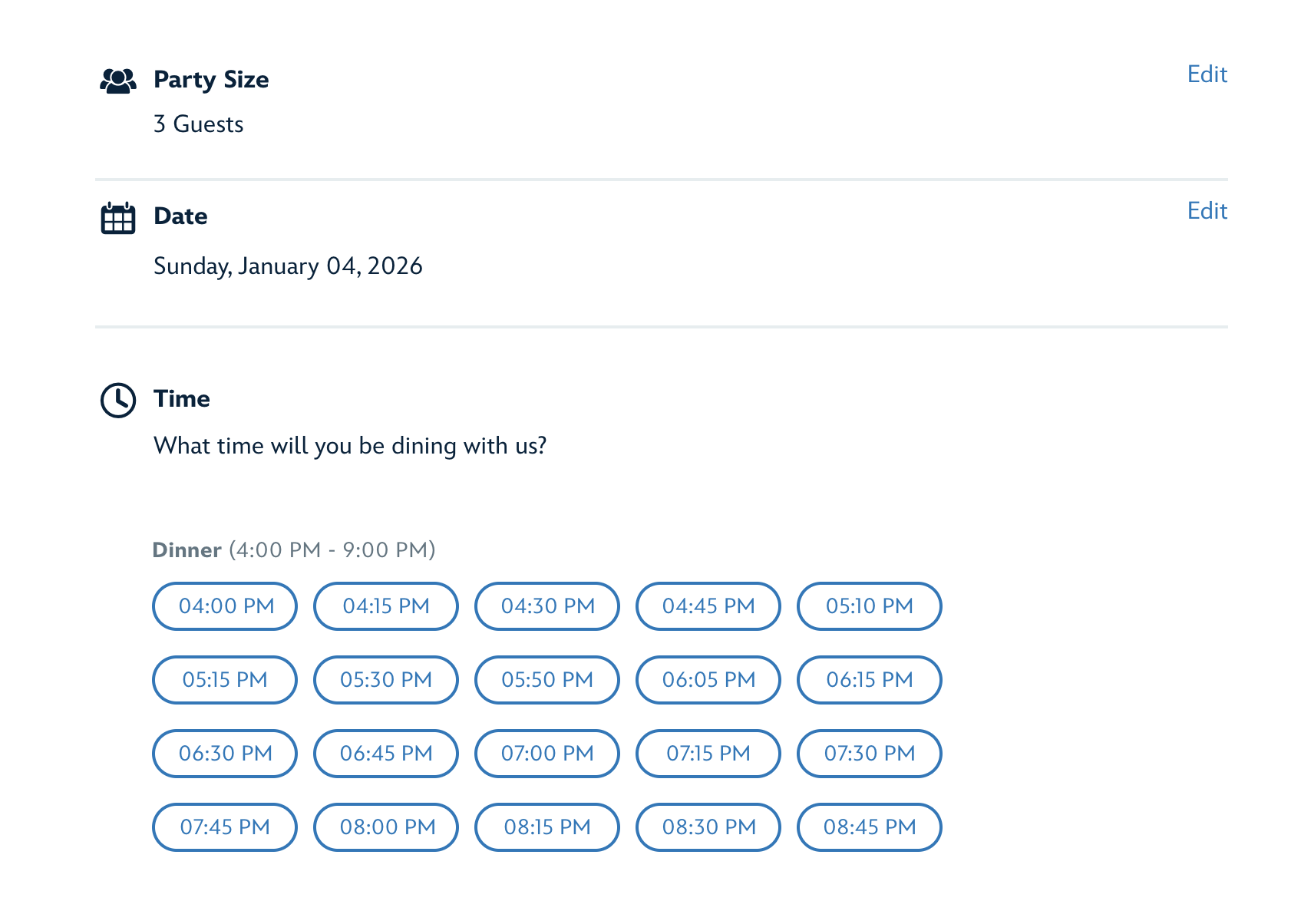
Task: Choose the 08:45 PM time slot
Action: click(x=870, y=827)
